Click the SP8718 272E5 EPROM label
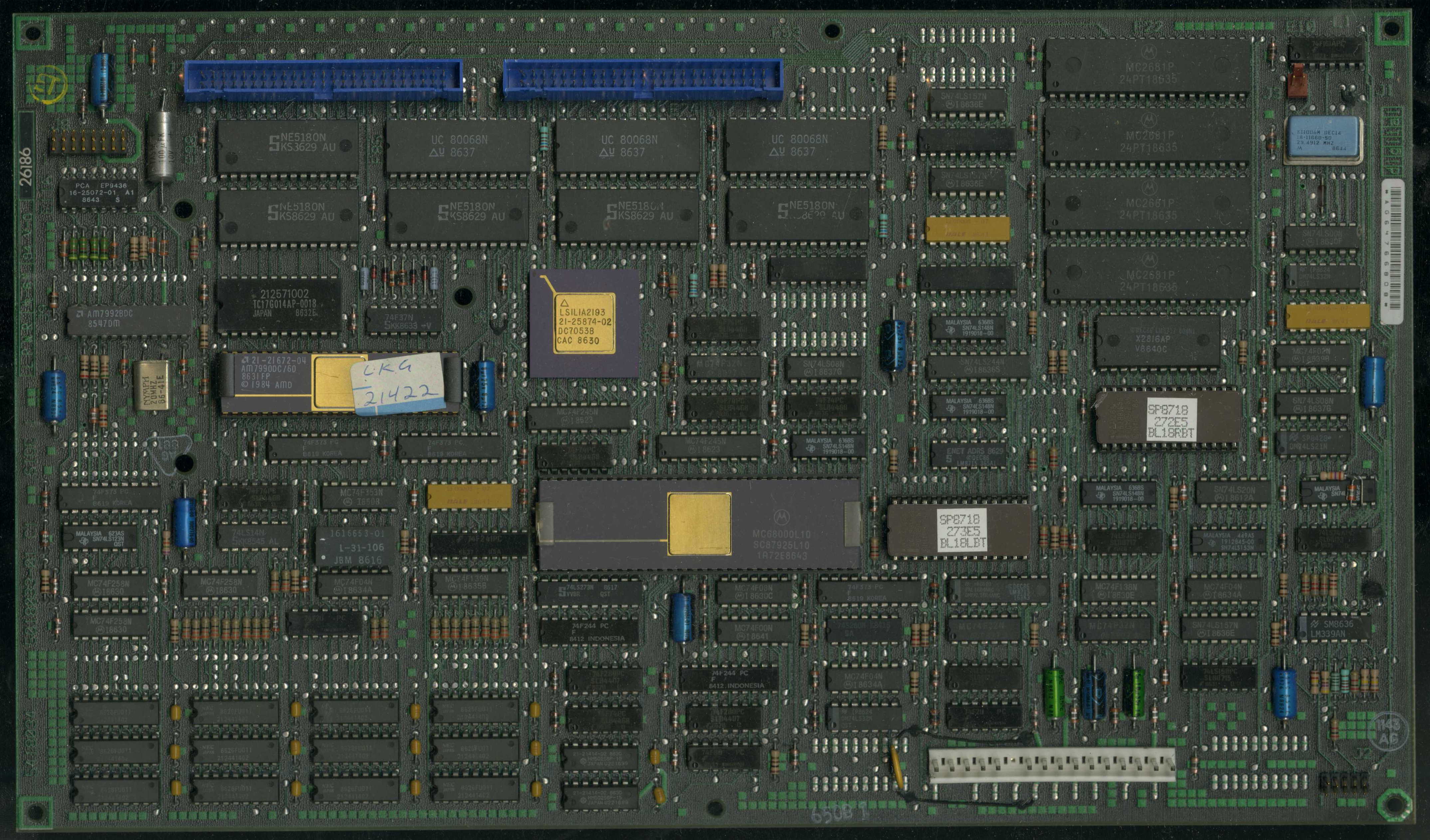Image resolution: width=1430 pixels, height=840 pixels. pyautogui.click(x=1171, y=419)
